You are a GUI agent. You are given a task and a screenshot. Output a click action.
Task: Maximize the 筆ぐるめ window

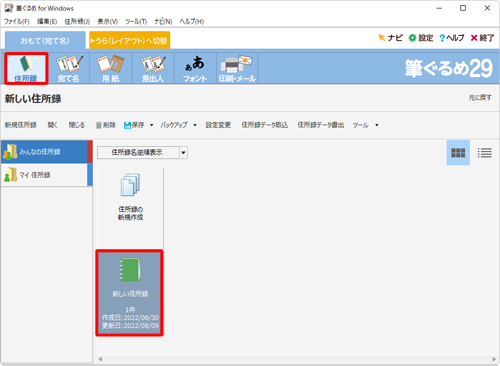[x=463, y=8]
